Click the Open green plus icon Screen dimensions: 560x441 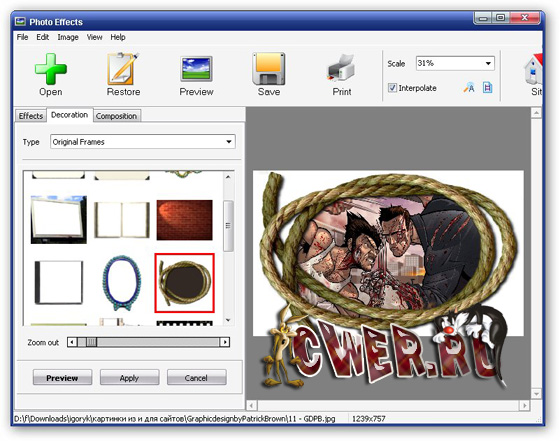[51, 69]
